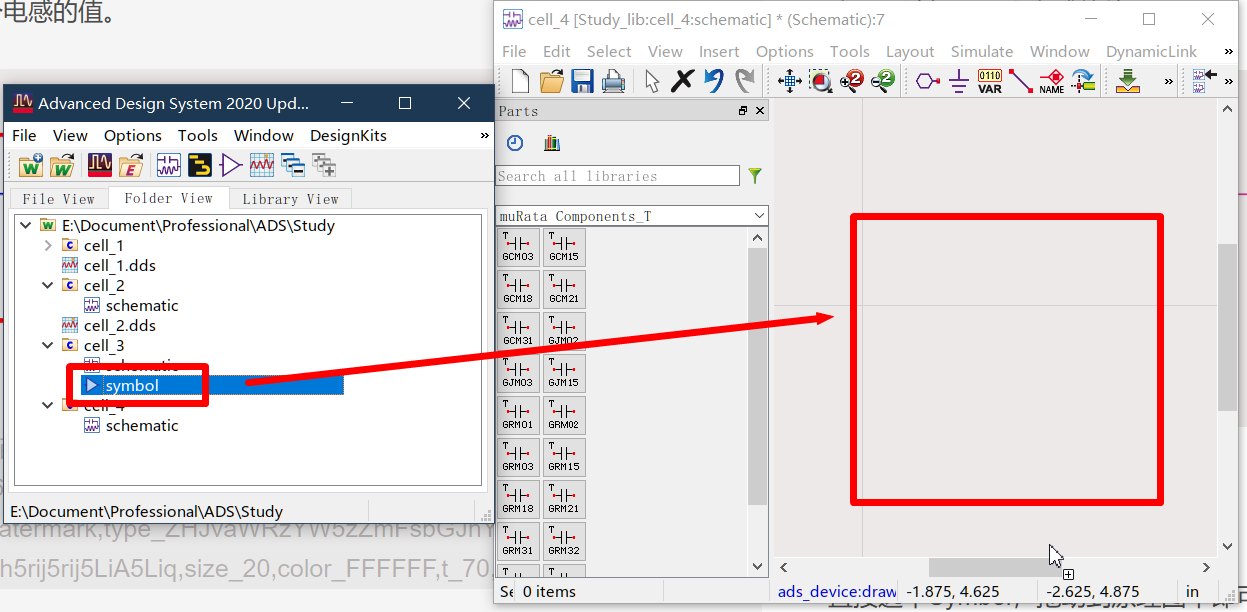The image size is (1247, 612).
Task: Float the Parts panel with undock button
Action: pos(743,111)
